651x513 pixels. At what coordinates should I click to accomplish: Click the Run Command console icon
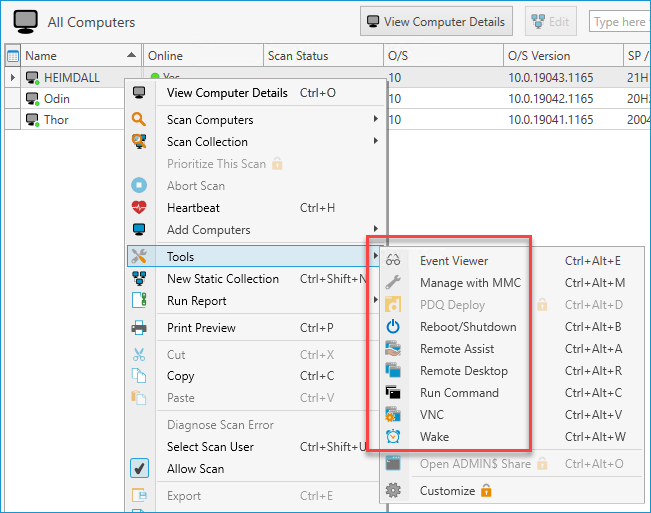tap(393, 392)
